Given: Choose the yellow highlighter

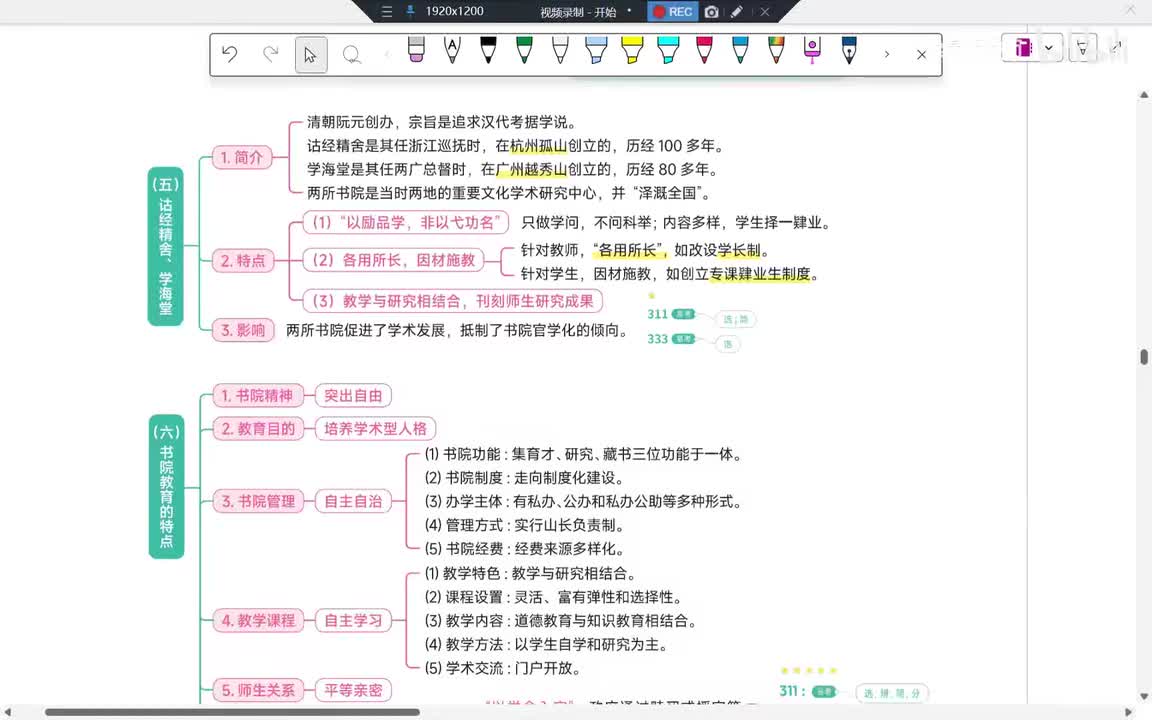Looking at the screenshot, I should [632, 50].
